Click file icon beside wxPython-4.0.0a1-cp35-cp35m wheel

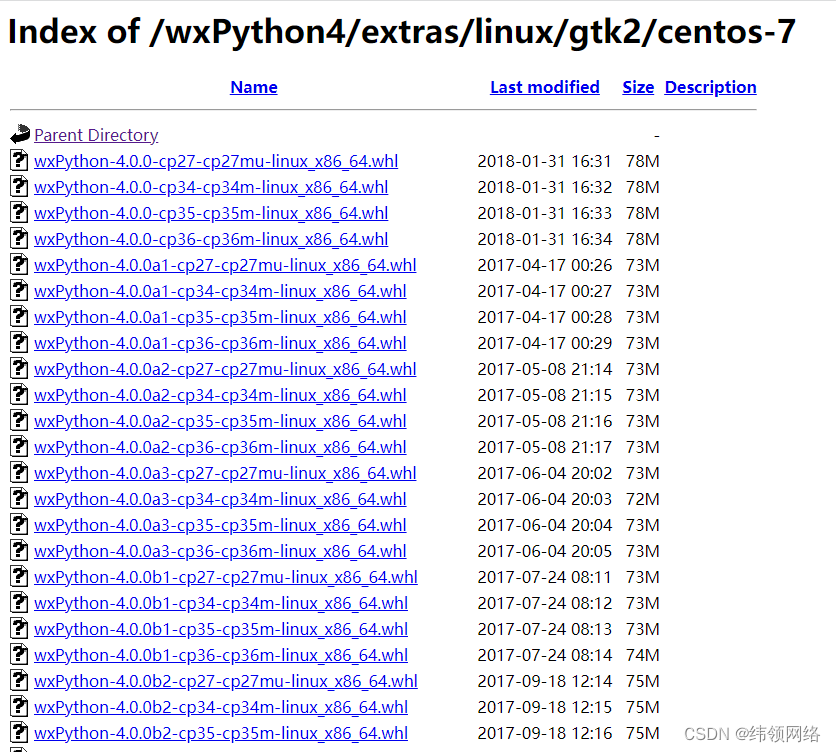19,316
